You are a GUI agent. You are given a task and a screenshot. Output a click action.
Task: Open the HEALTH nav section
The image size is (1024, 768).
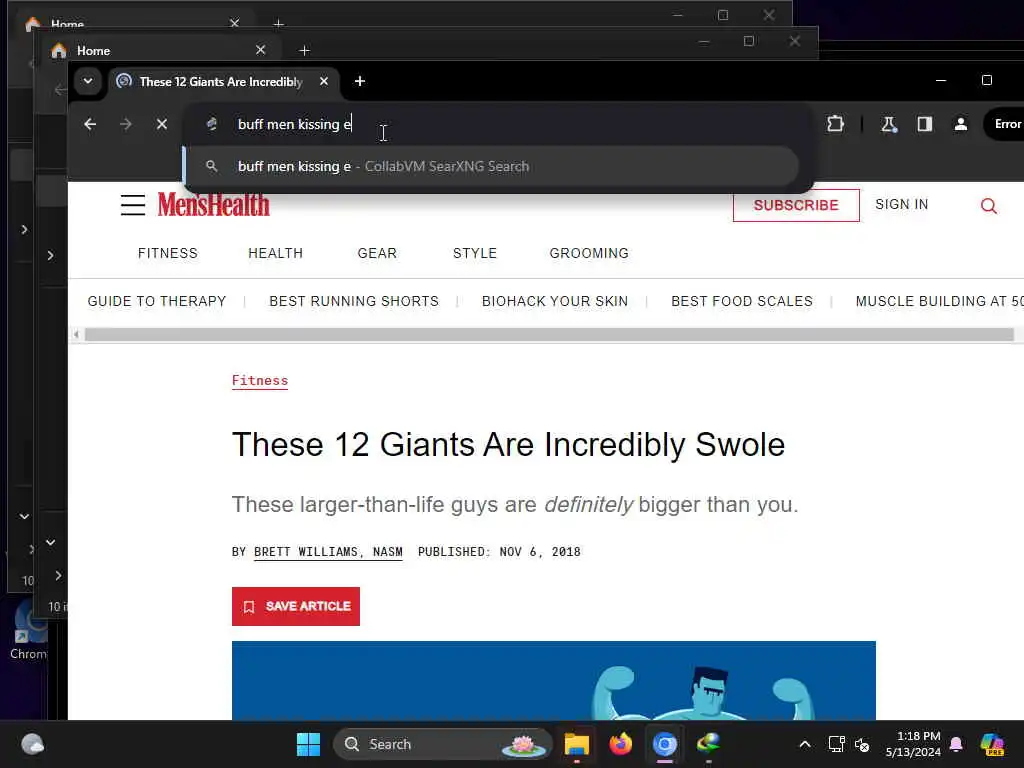[x=276, y=253]
